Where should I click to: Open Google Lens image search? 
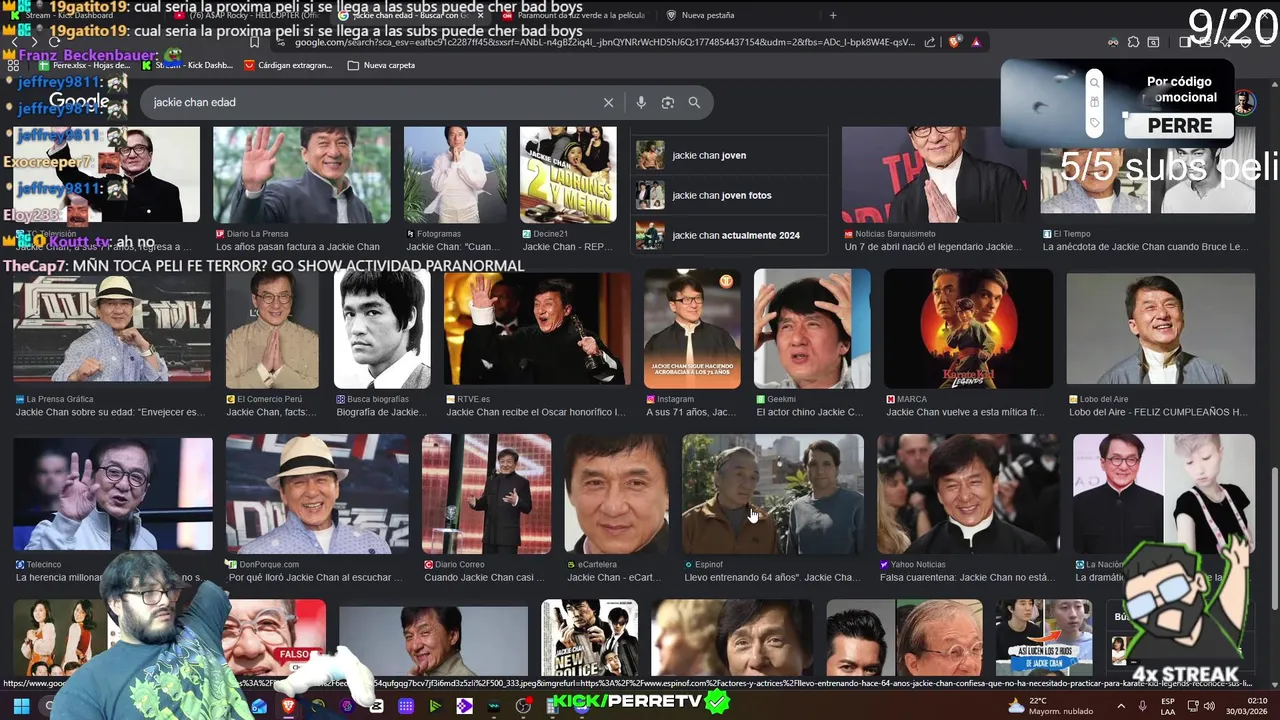[667, 102]
